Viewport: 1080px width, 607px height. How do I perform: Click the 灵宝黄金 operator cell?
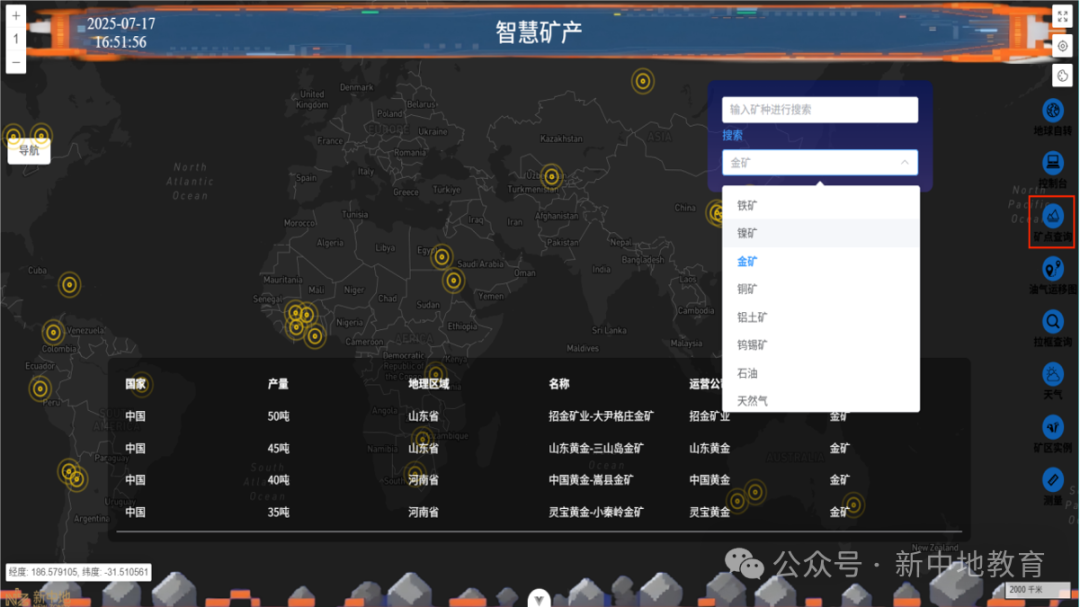click(709, 513)
